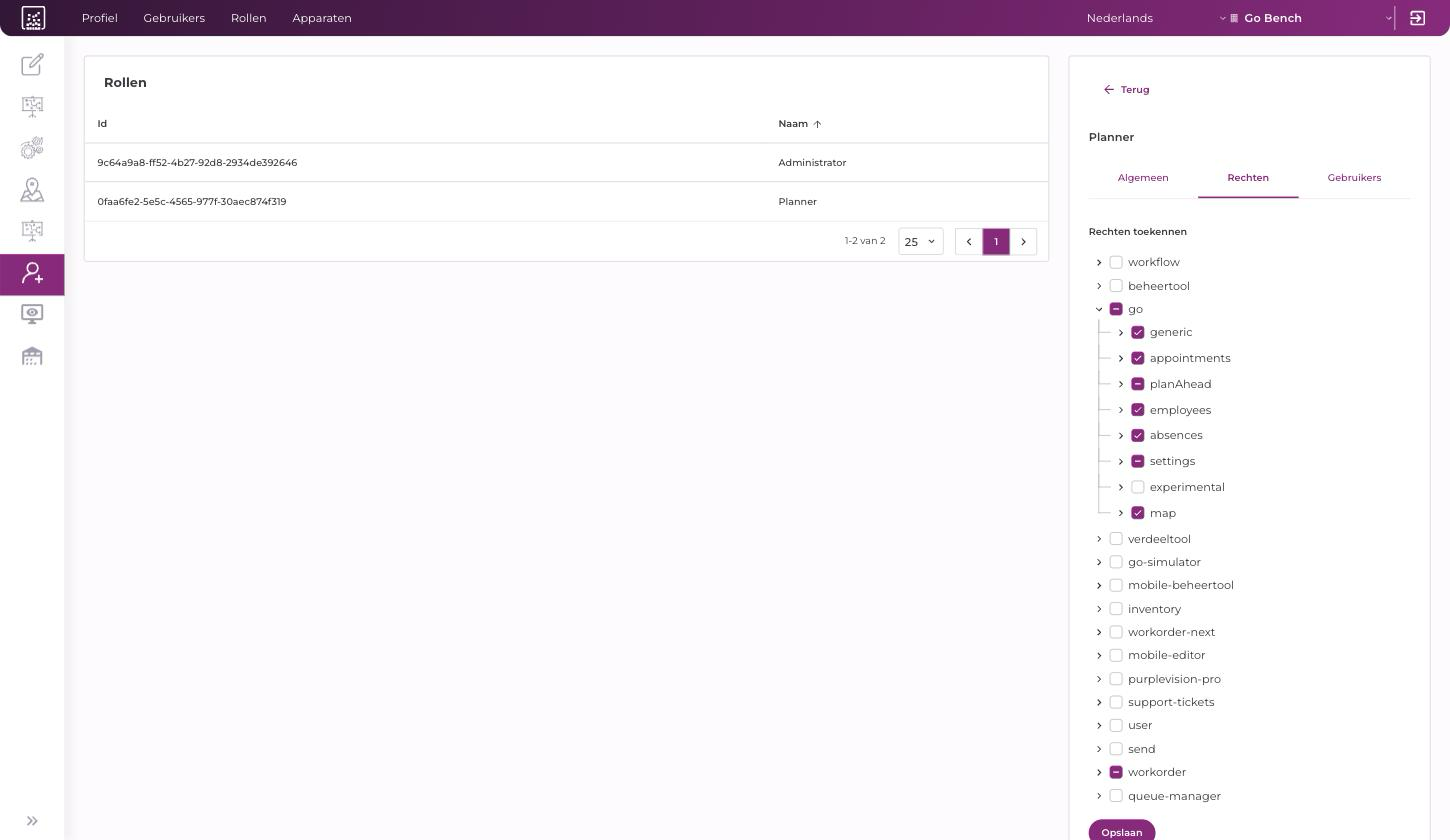
Task: Open the page size dropdown showing 25
Action: point(920,242)
